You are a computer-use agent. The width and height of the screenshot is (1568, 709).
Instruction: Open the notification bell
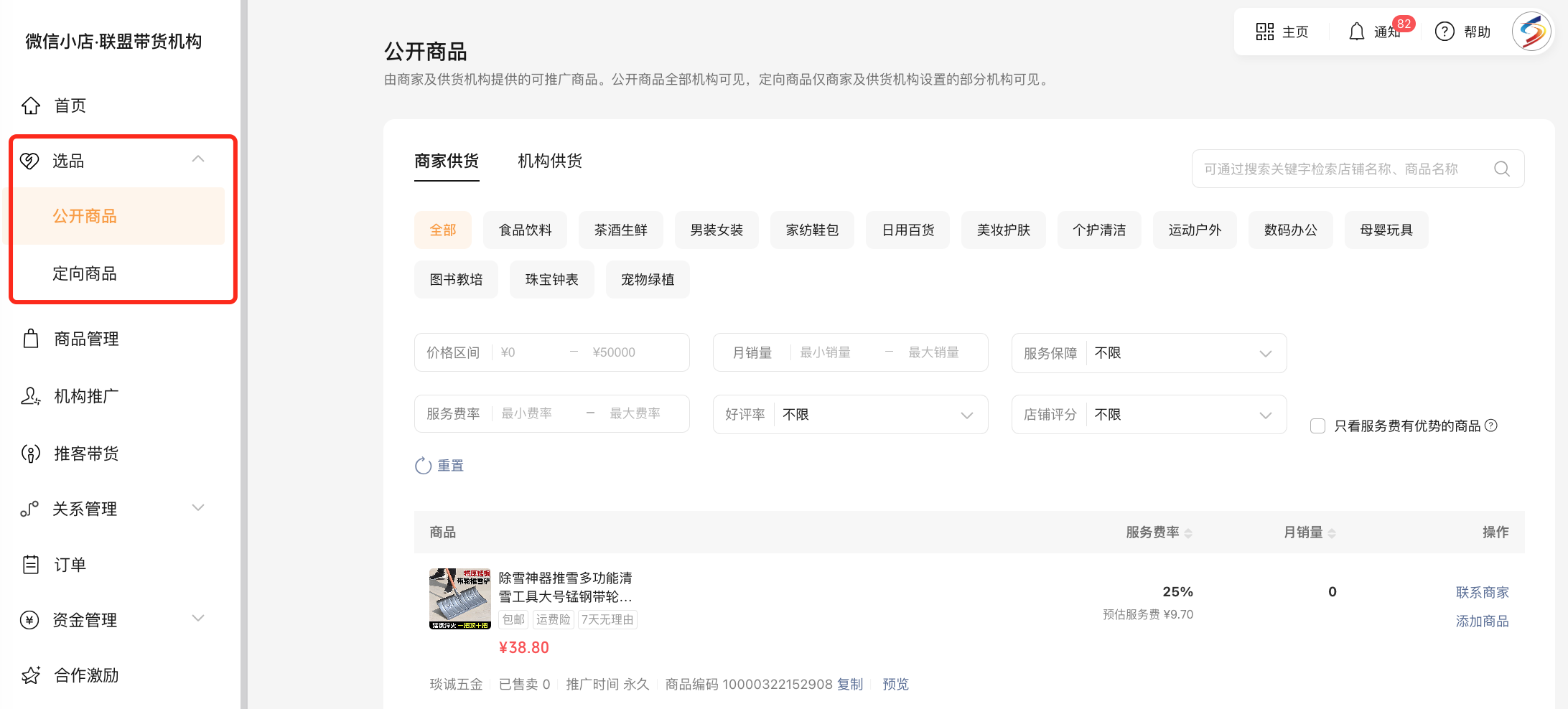(1356, 32)
